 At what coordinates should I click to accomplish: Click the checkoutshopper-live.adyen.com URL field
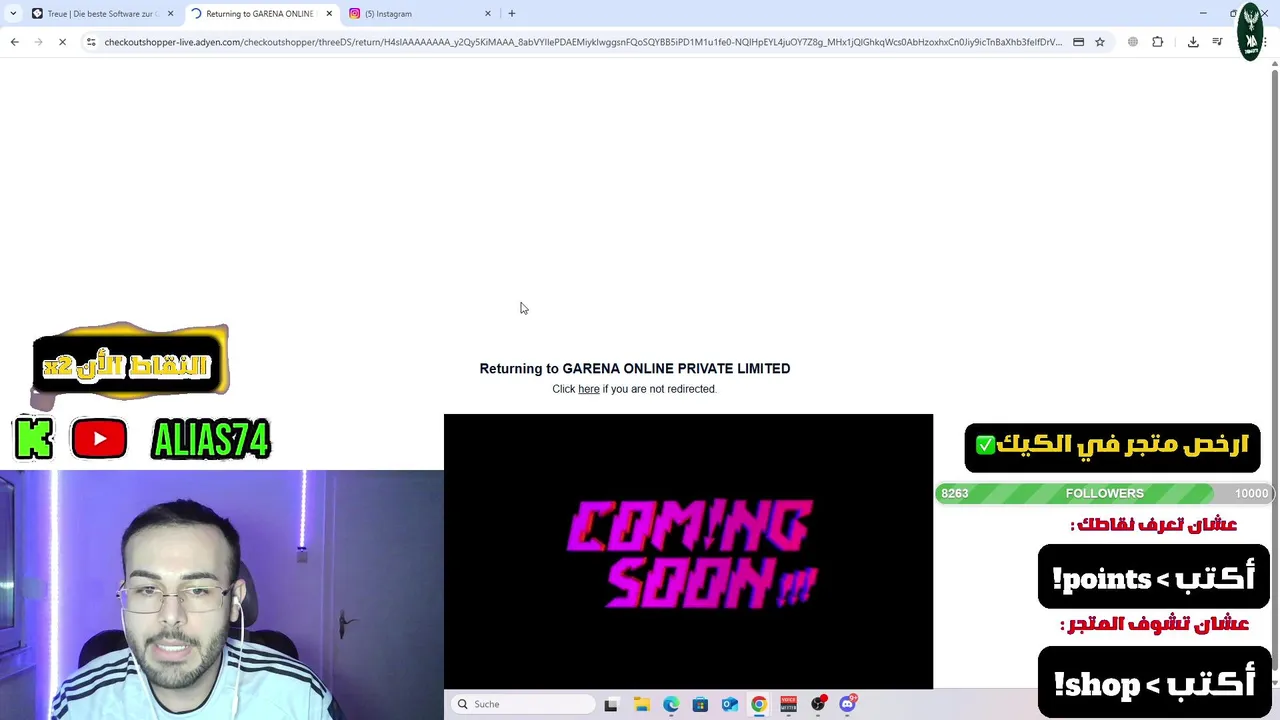click(583, 42)
